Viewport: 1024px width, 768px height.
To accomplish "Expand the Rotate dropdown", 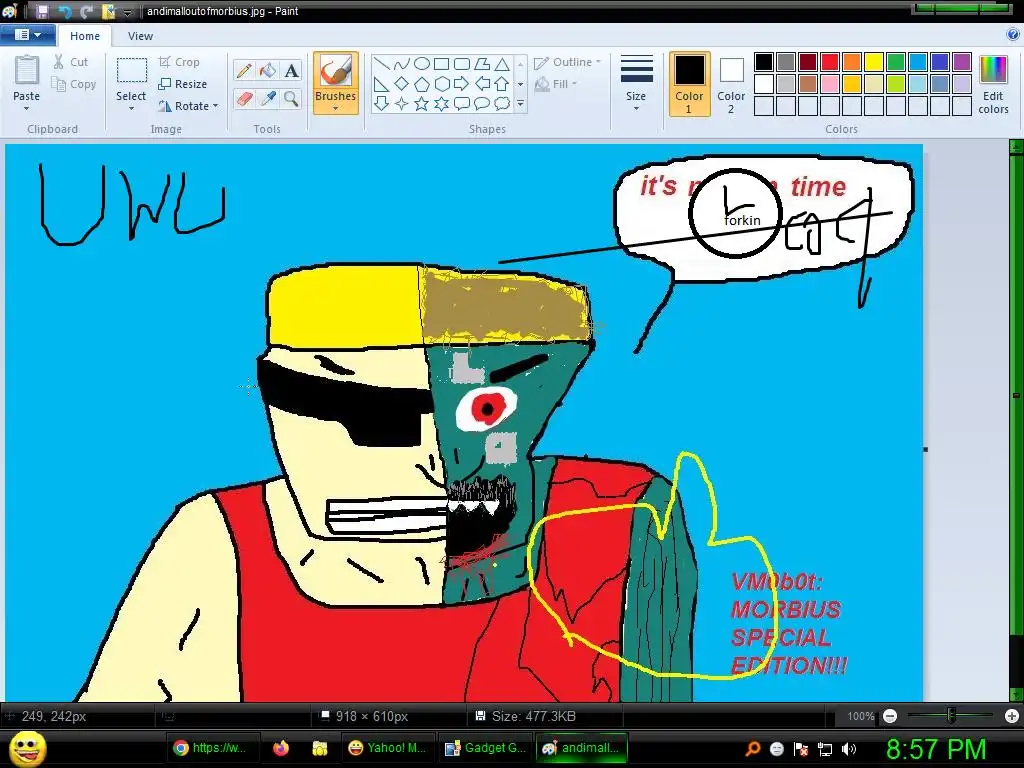I will pos(188,106).
